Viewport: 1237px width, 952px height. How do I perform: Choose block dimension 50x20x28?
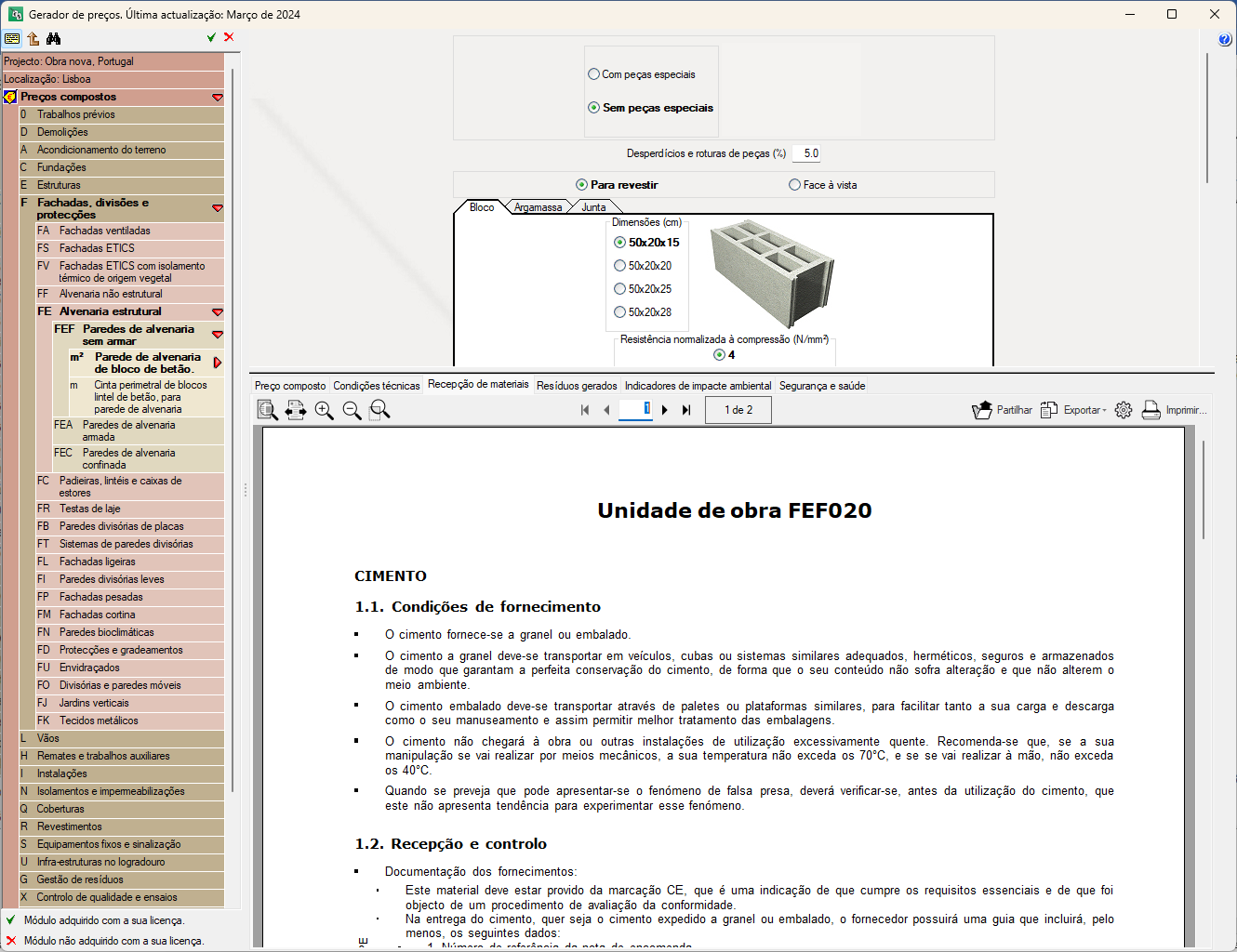[x=620, y=312]
